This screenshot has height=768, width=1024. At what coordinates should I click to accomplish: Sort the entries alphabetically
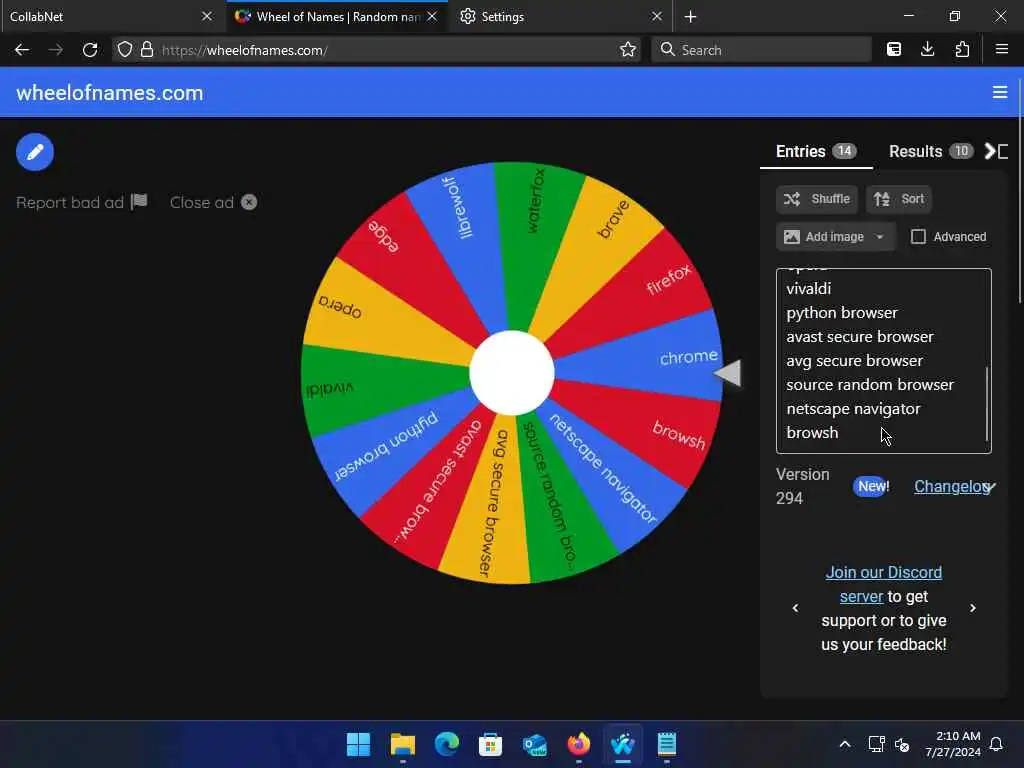click(899, 199)
